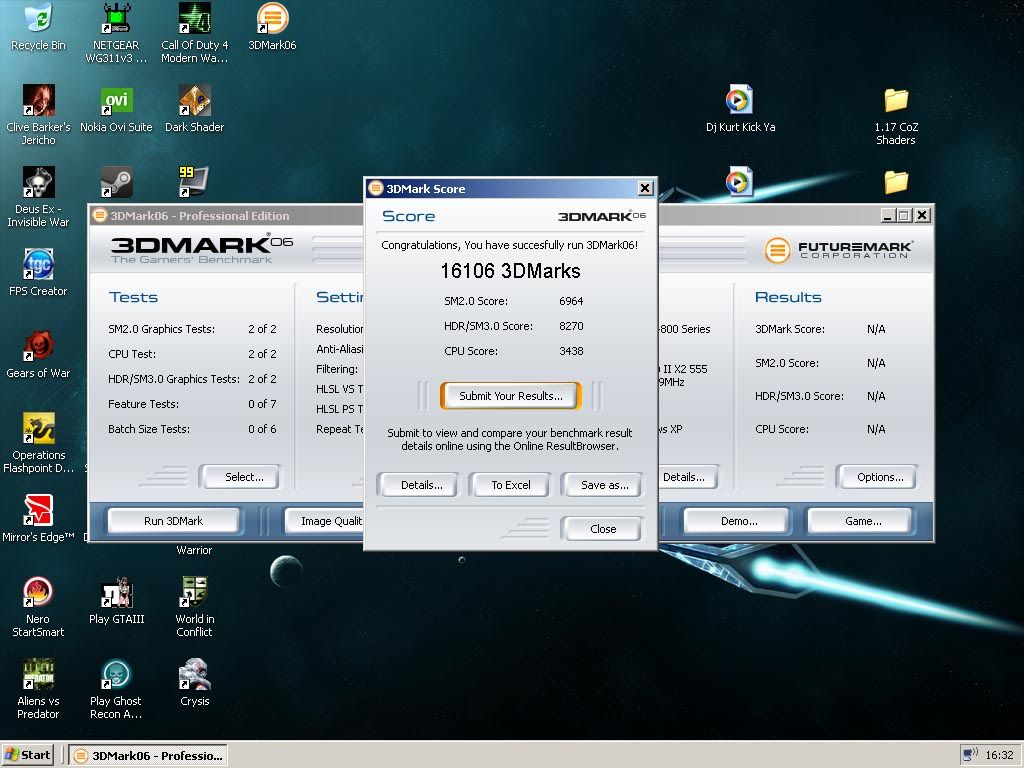The height and width of the screenshot is (768, 1024).
Task: Launch Gears of War shortcut
Action: pos(38,355)
